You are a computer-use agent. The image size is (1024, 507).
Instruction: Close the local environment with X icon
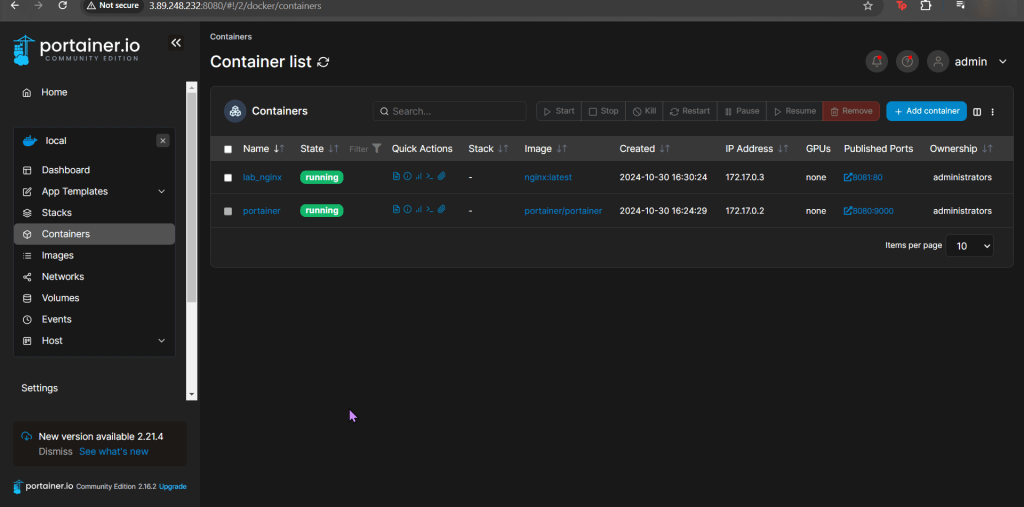point(163,141)
